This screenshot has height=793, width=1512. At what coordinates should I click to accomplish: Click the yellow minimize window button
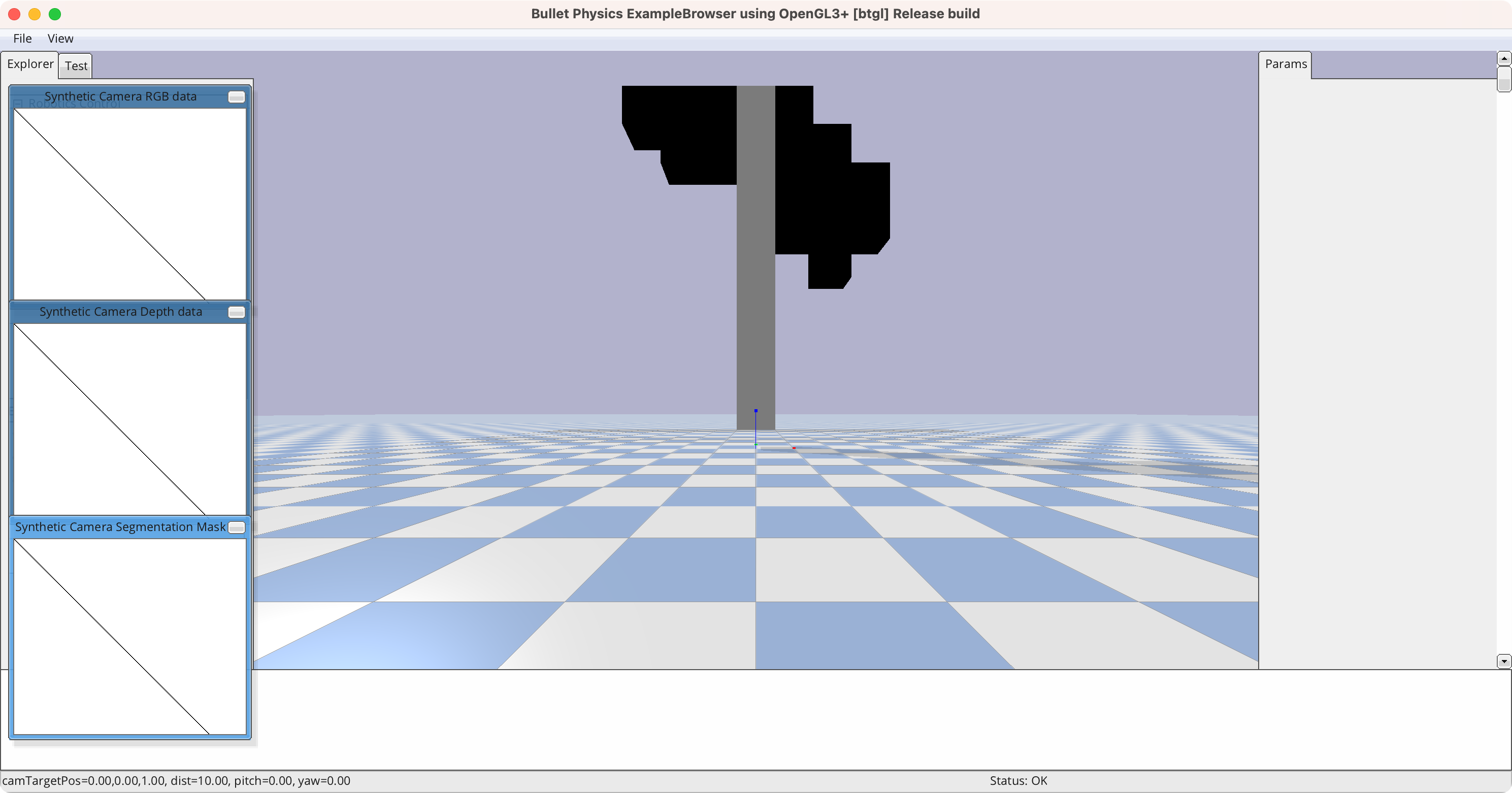coord(35,14)
